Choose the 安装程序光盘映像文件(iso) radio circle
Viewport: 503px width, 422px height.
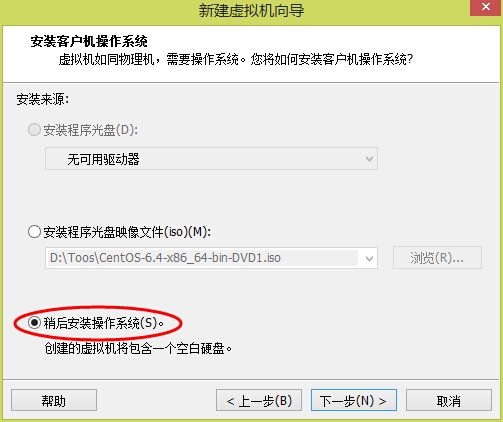coord(34,231)
